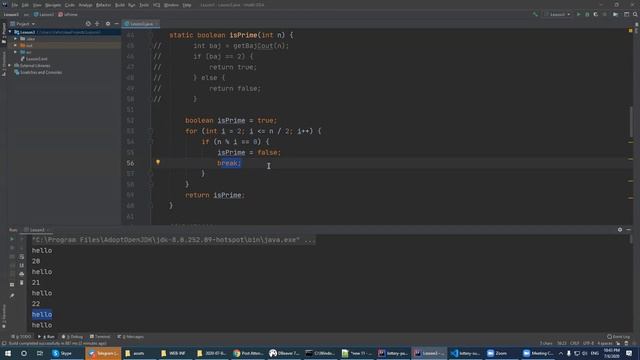
Task: Open the Run tool window button
Action: (x=47, y=337)
